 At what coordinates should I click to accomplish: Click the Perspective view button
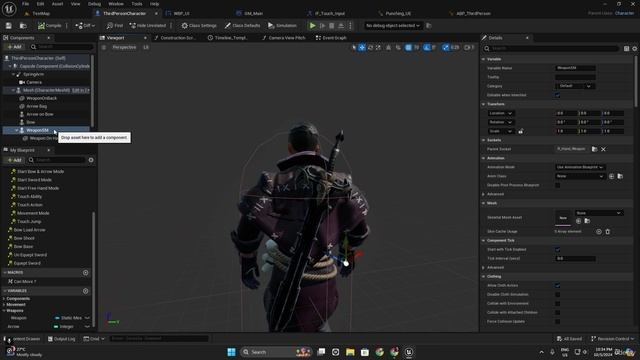tap(124, 47)
